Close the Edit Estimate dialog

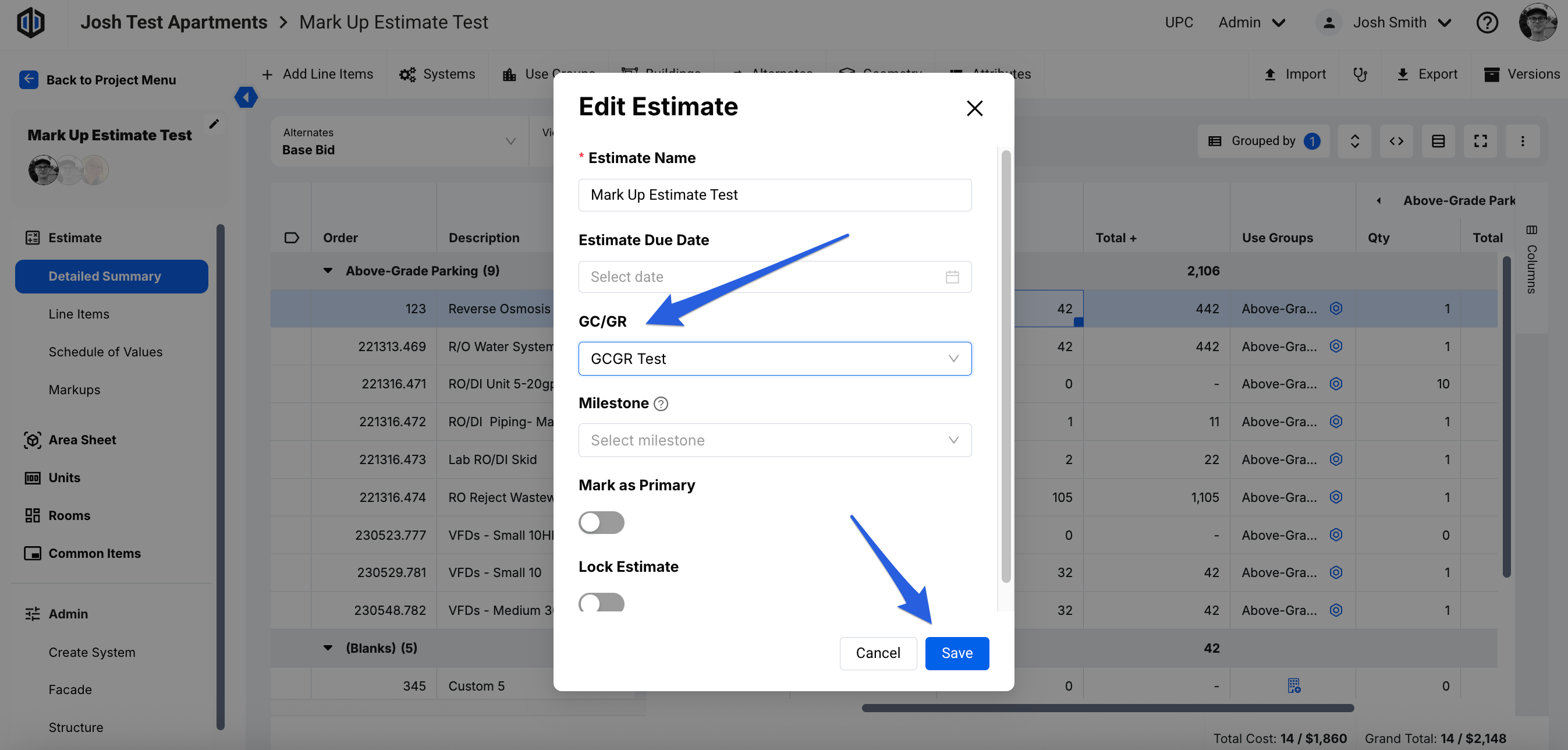974,108
